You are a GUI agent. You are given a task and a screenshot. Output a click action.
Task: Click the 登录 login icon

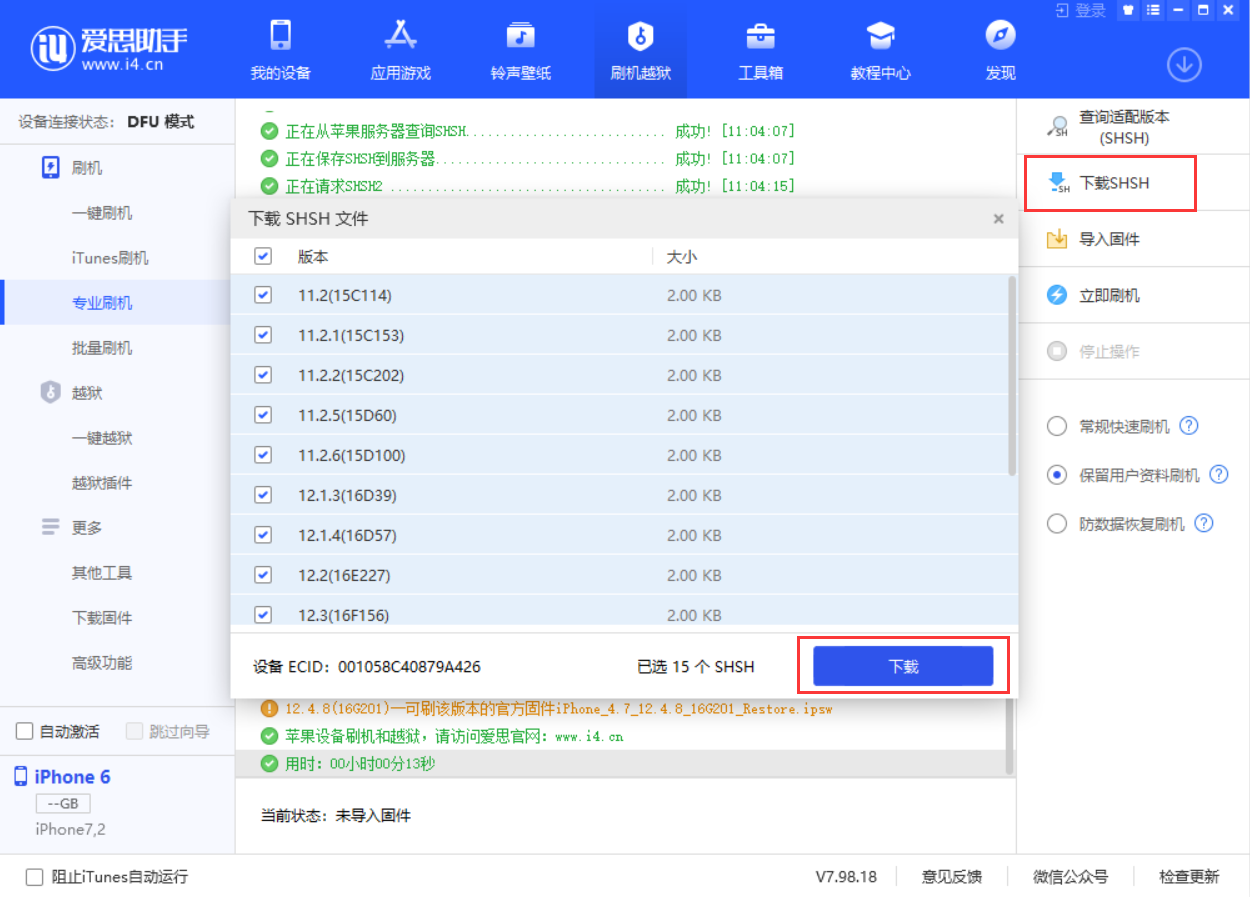click(x=1062, y=10)
